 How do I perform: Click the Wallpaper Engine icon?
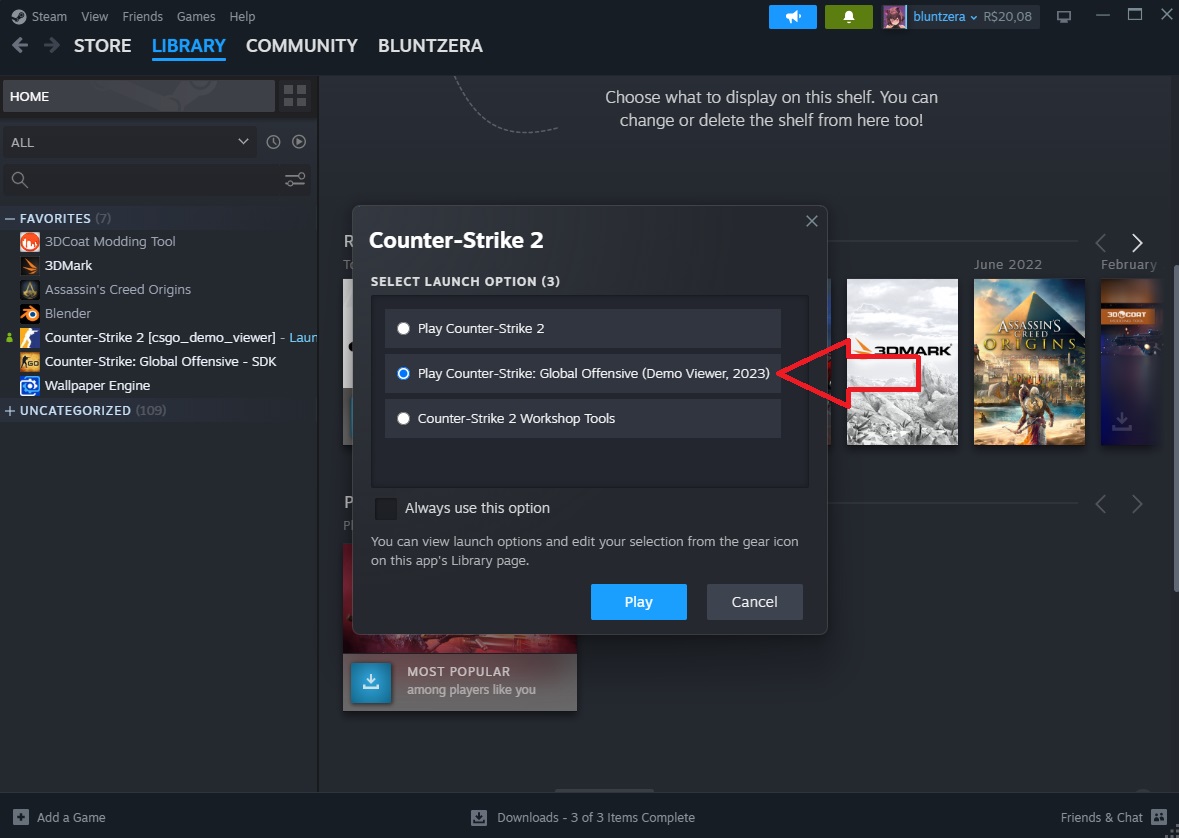(x=29, y=386)
